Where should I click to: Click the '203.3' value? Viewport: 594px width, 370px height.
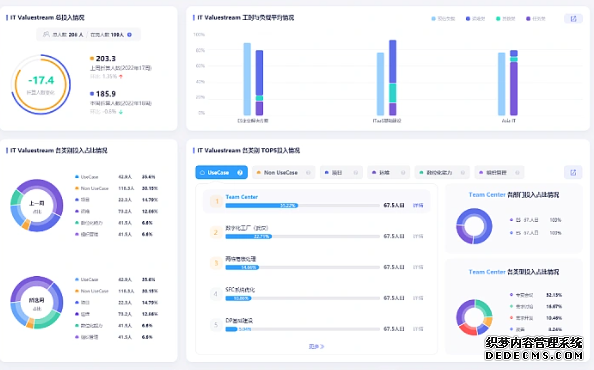click(105, 59)
